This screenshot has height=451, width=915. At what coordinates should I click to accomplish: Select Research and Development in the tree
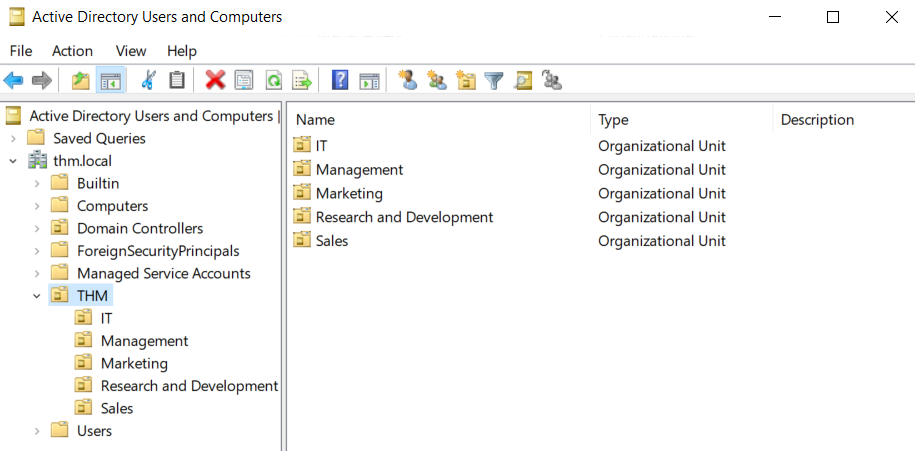(189, 386)
